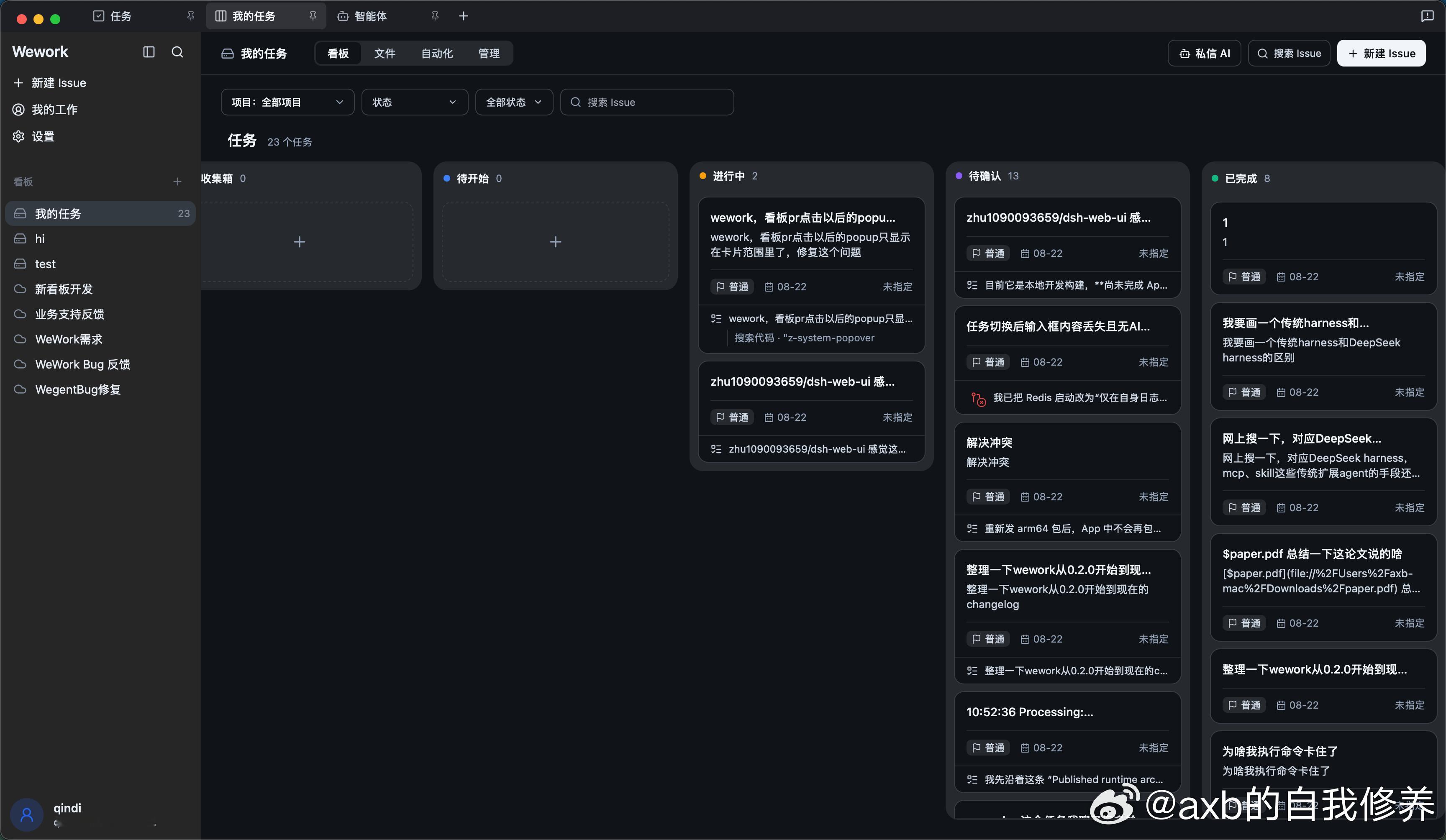Click 未指定 assignee on 解决冲突 card
1446x840 pixels.
1154,497
